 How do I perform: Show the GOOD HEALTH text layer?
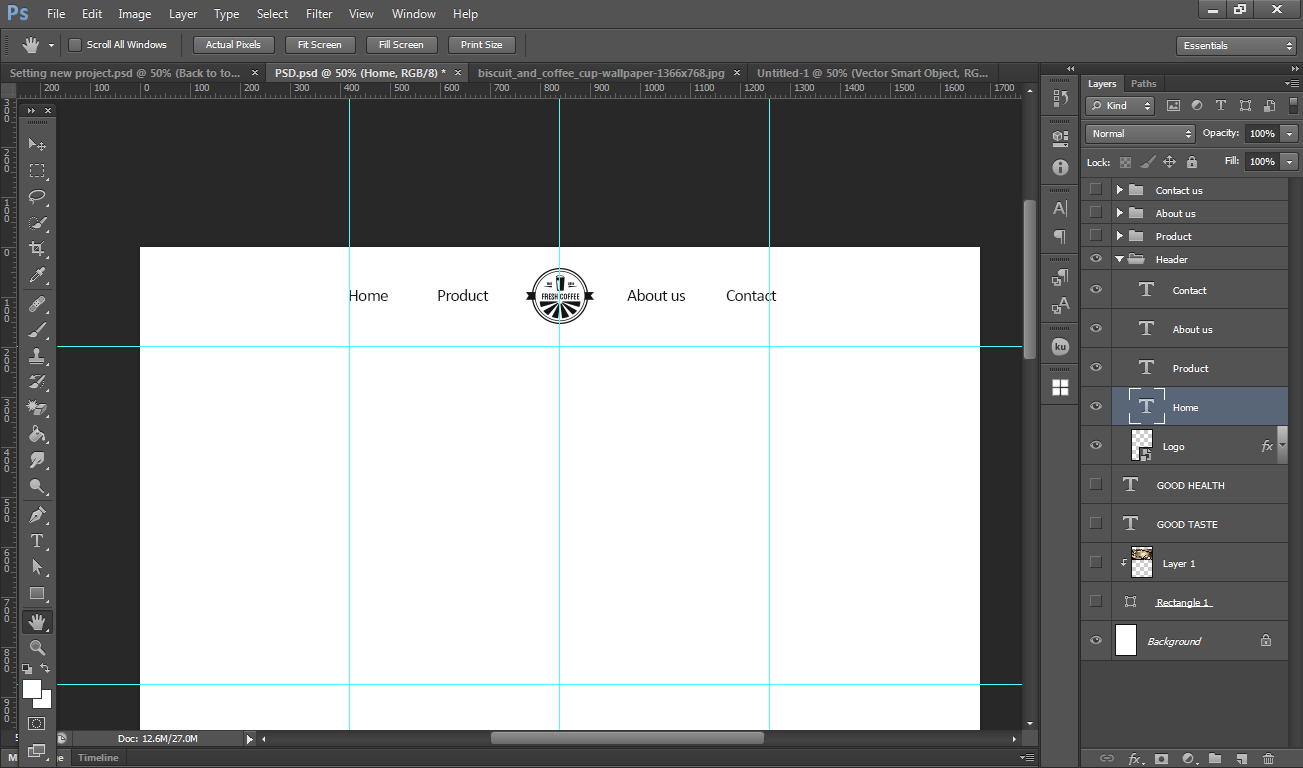(1096, 485)
